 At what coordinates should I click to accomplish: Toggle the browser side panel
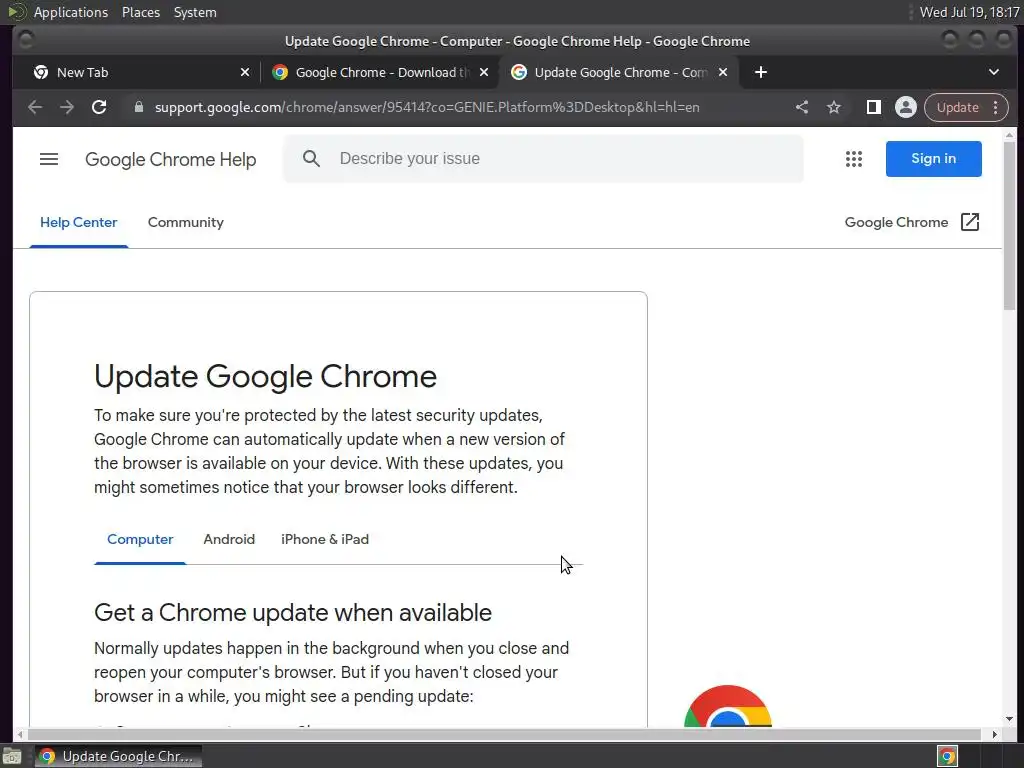[873, 107]
